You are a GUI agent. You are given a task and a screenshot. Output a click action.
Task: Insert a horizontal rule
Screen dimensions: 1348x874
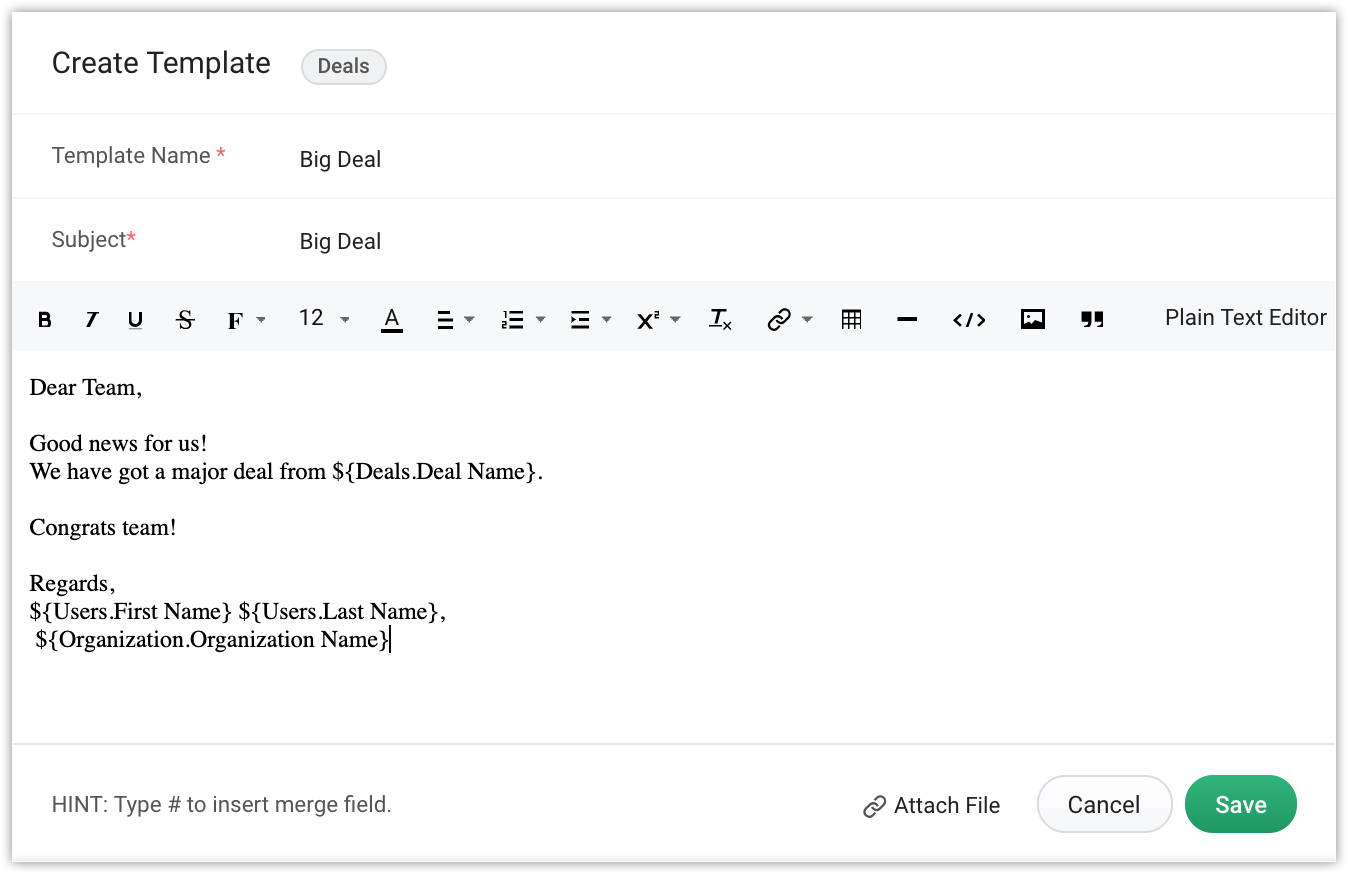(907, 320)
